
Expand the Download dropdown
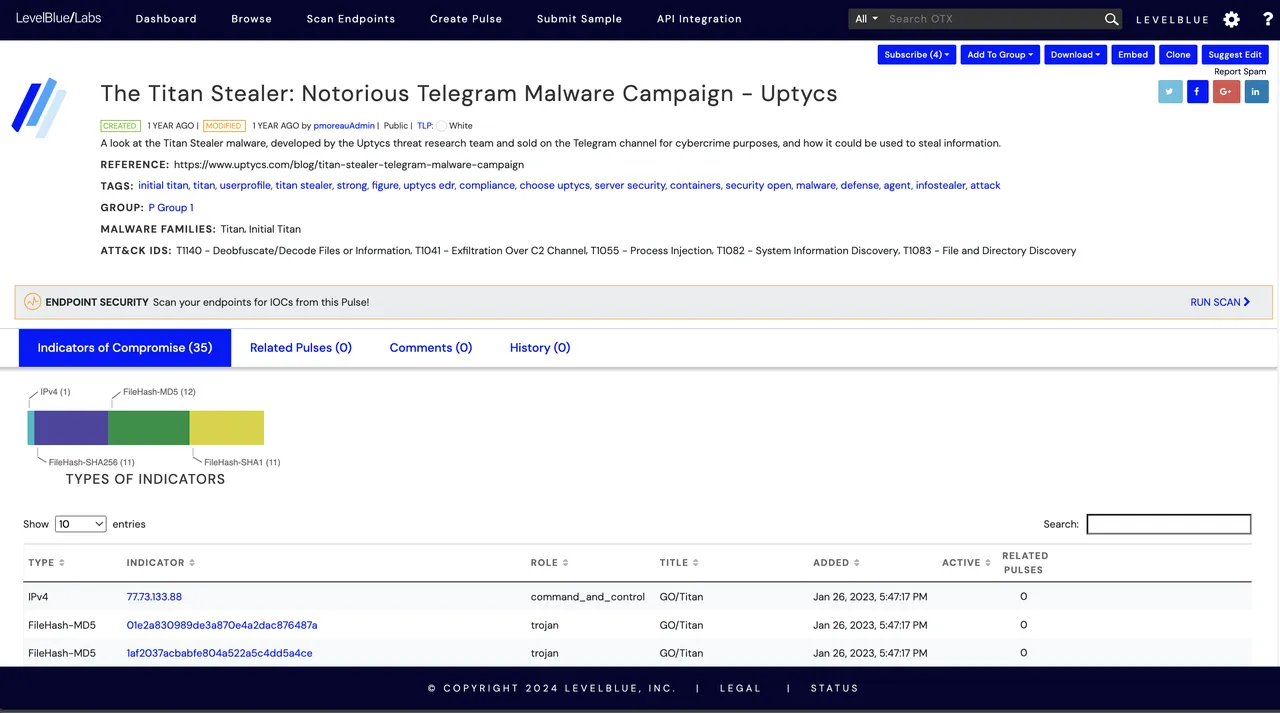(1075, 55)
